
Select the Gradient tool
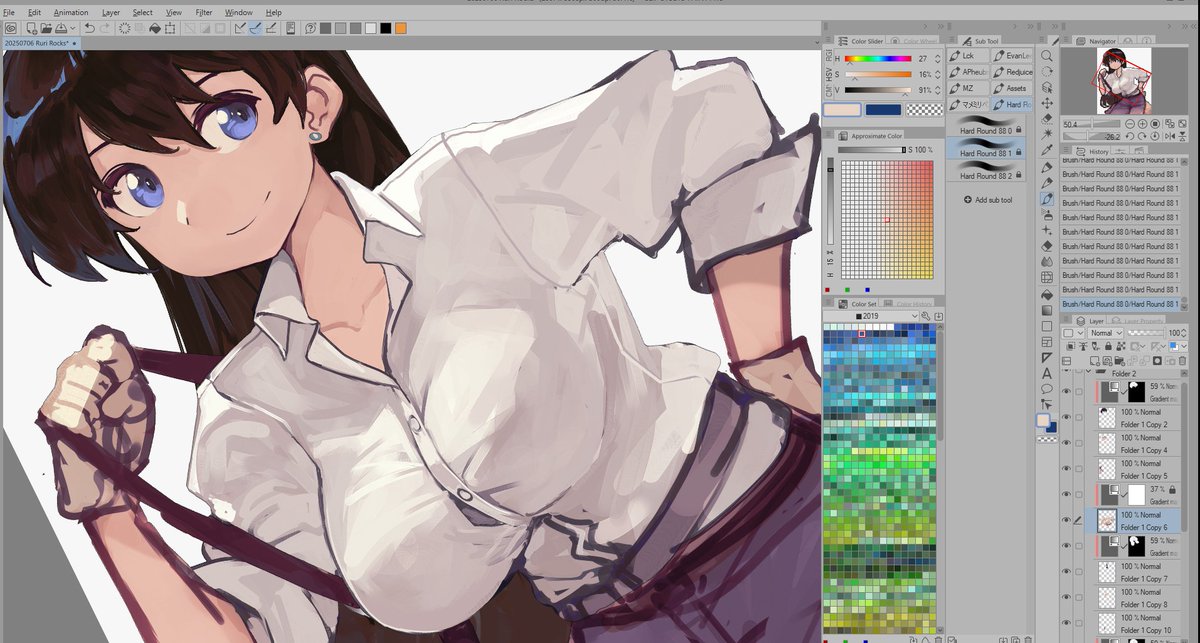pos(1046,310)
